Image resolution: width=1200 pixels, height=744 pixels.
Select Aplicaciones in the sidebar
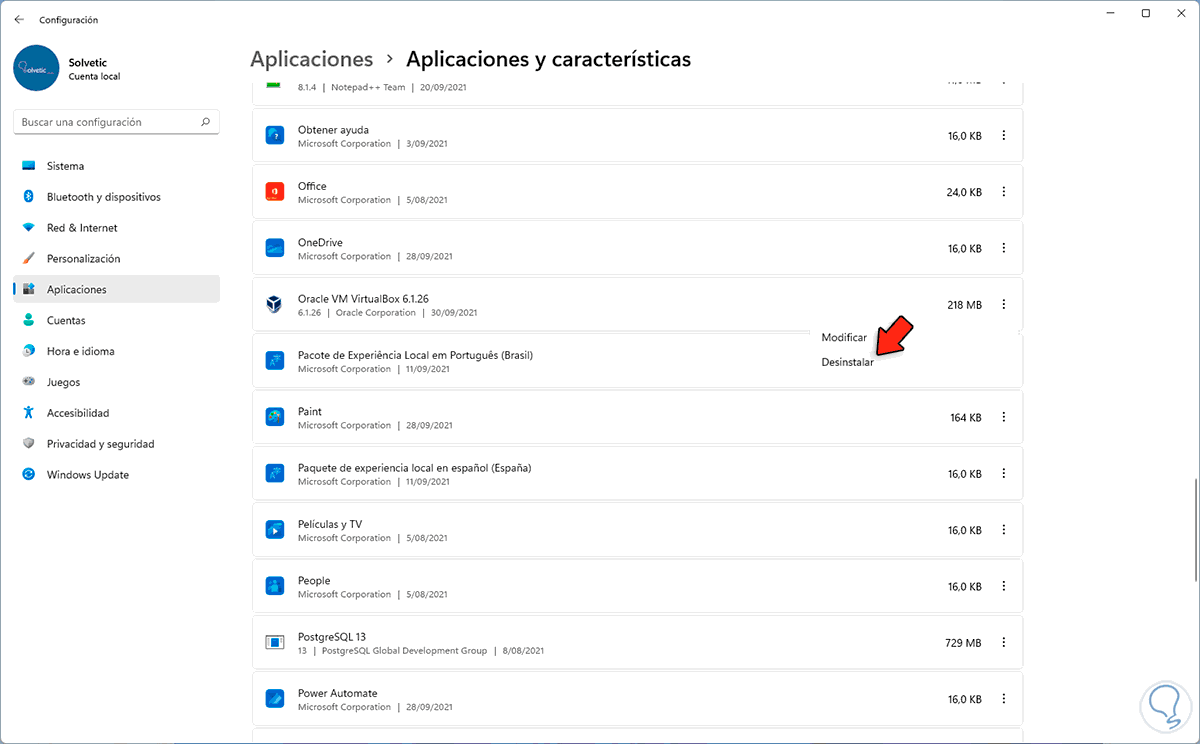click(x=116, y=289)
